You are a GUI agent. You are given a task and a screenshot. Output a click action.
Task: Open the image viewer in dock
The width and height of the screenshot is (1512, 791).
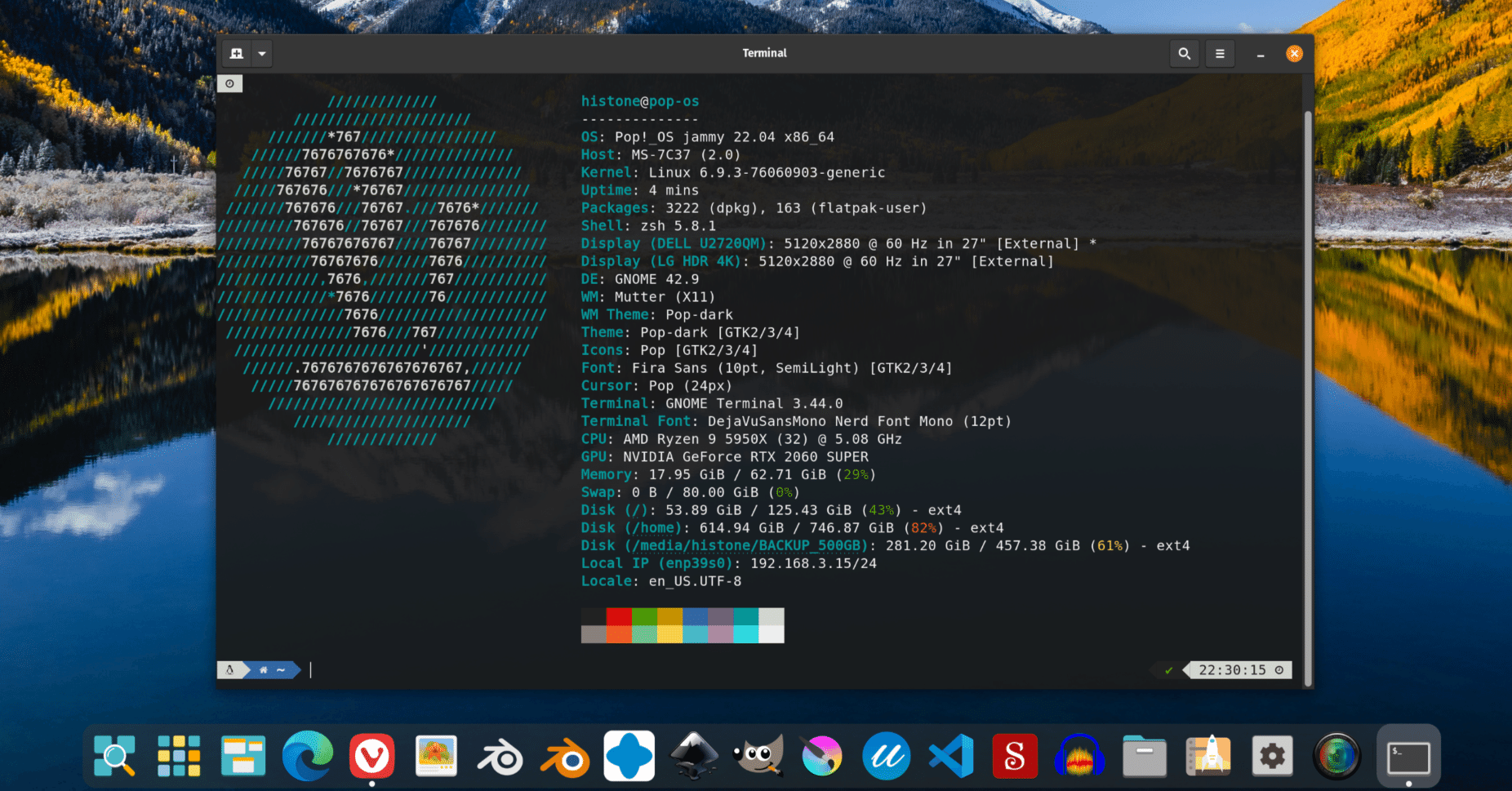[x=437, y=756]
